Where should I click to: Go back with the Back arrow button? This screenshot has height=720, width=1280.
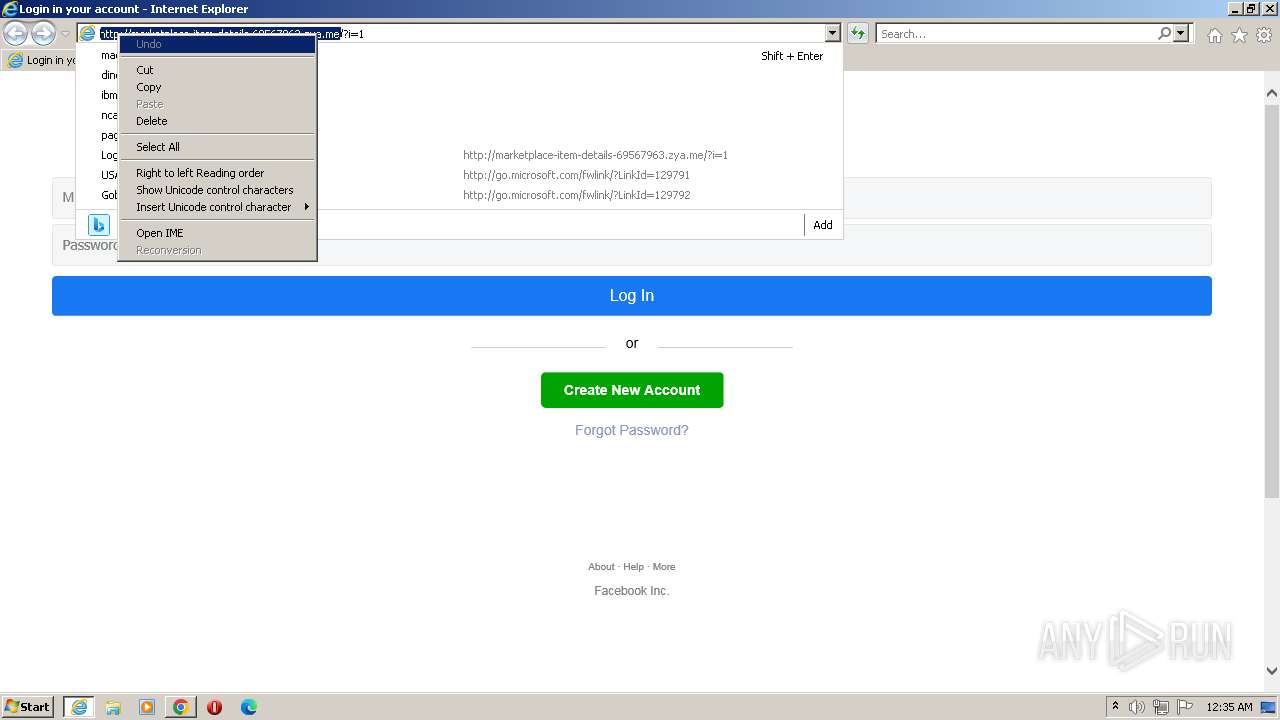tap(15, 34)
